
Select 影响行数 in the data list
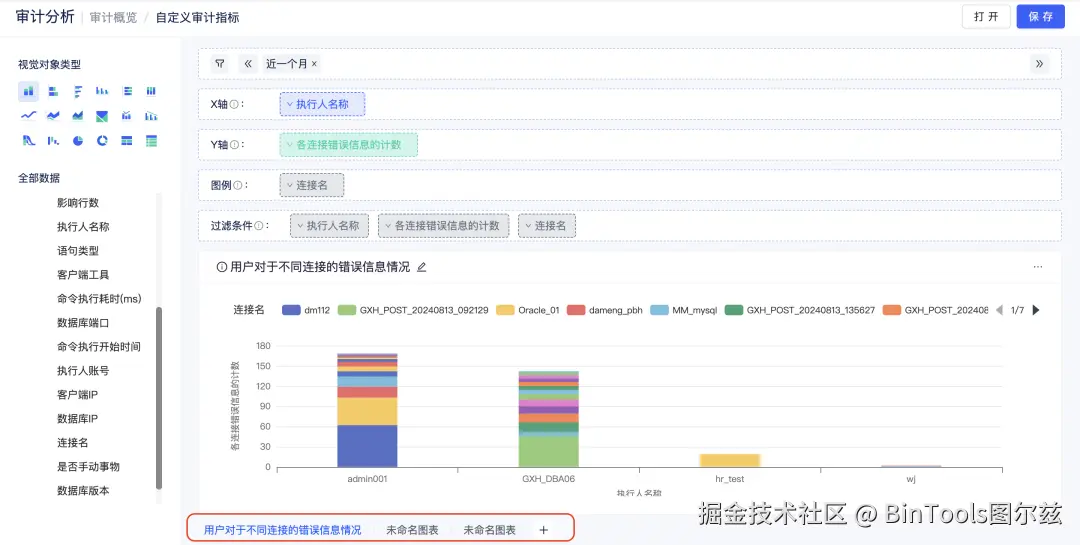pyautogui.click(x=78, y=203)
